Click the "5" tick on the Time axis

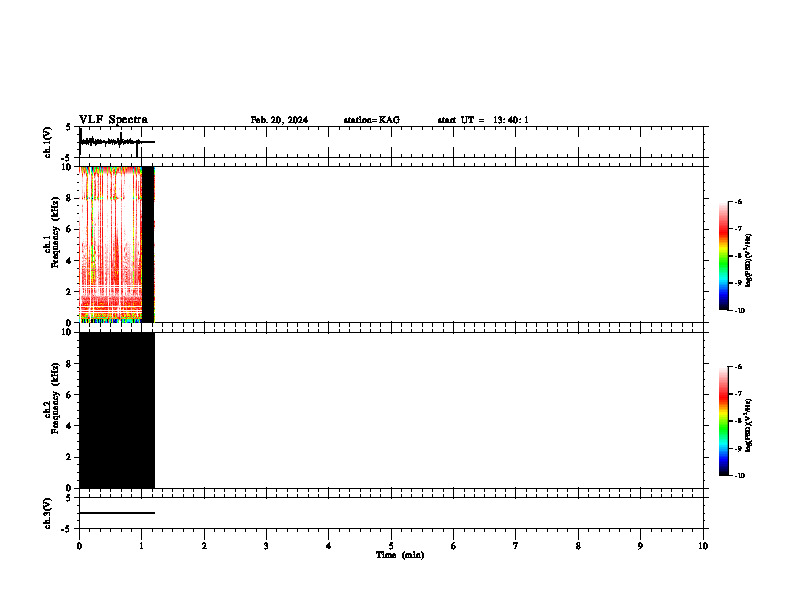391,546
